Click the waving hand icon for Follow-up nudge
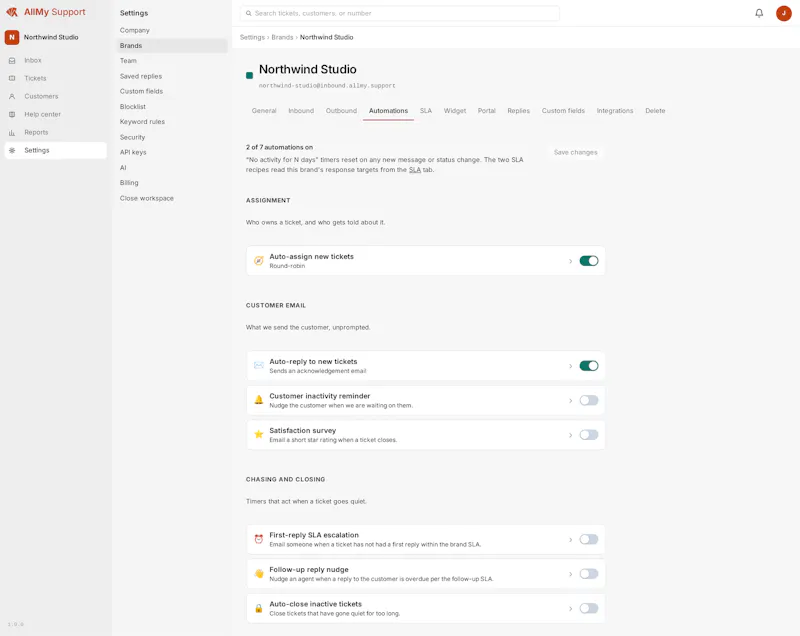 [259, 574]
